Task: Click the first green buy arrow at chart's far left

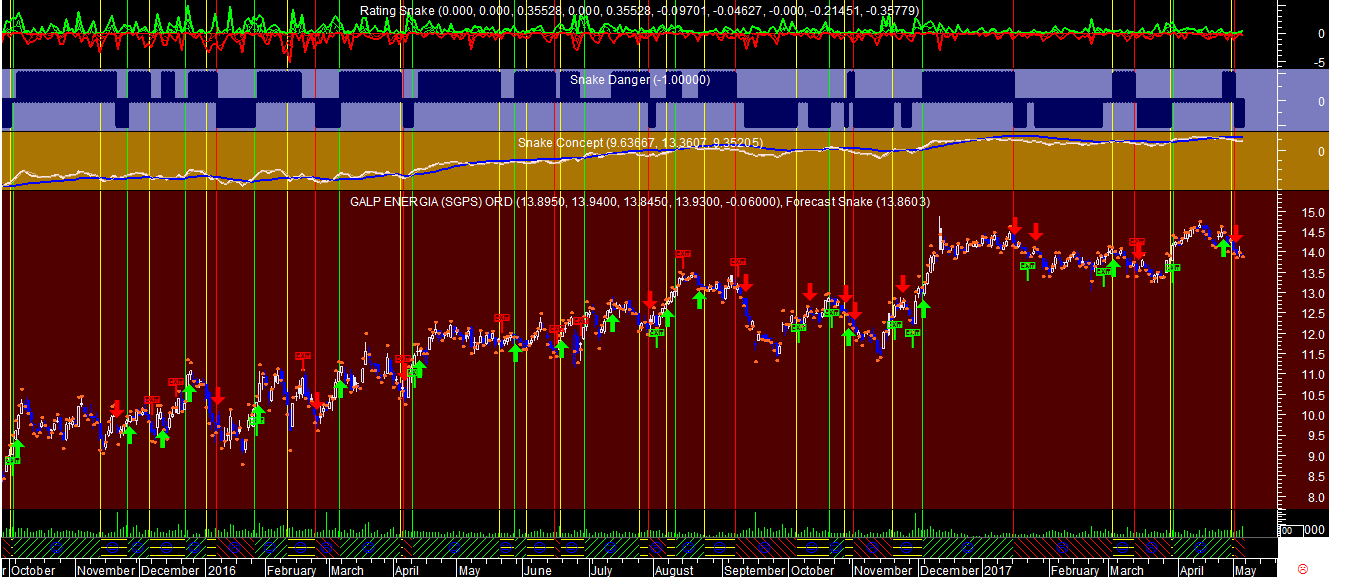Action: point(16,447)
